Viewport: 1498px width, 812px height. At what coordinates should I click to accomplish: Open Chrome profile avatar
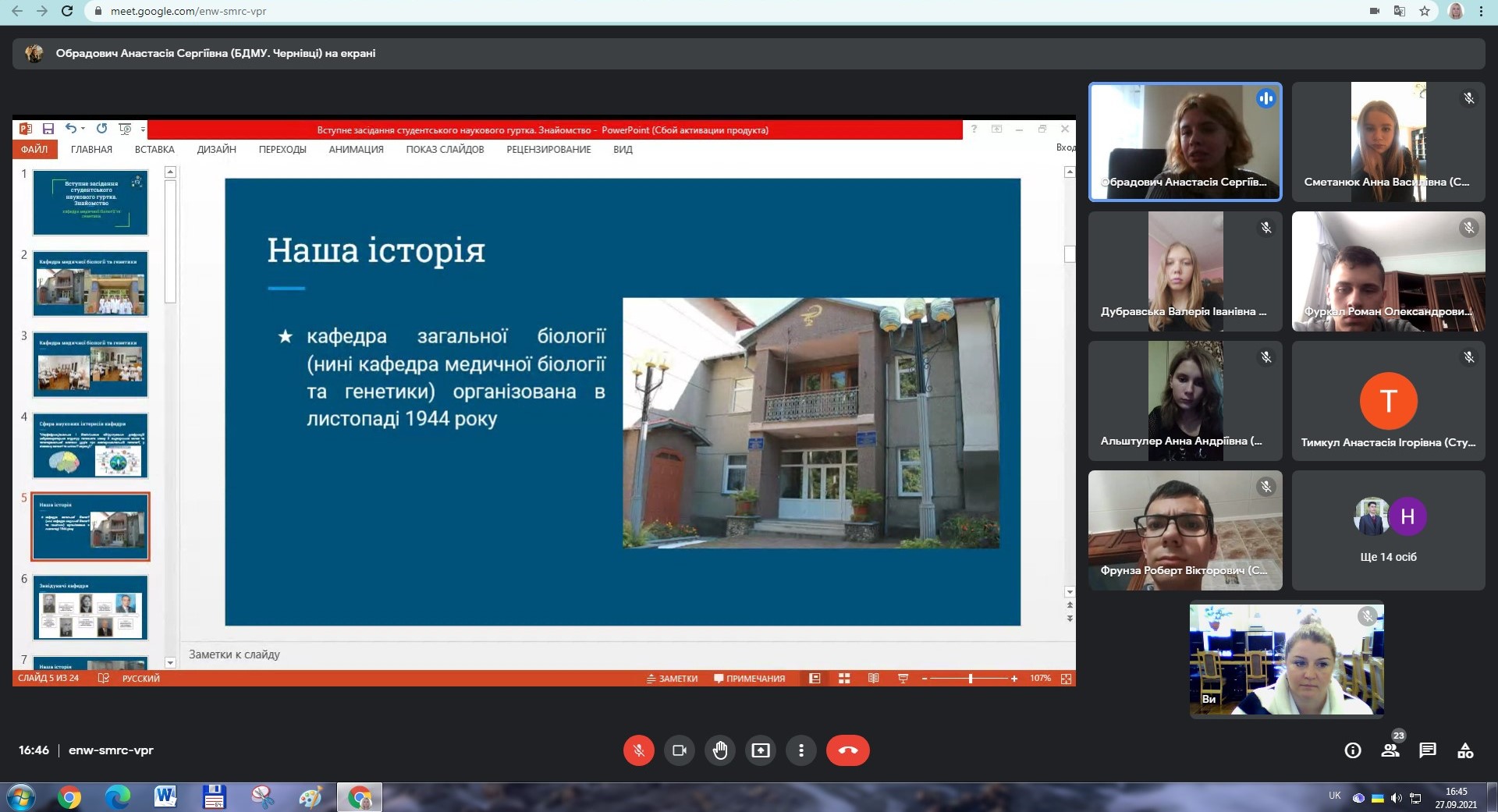click(x=1456, y=11)
